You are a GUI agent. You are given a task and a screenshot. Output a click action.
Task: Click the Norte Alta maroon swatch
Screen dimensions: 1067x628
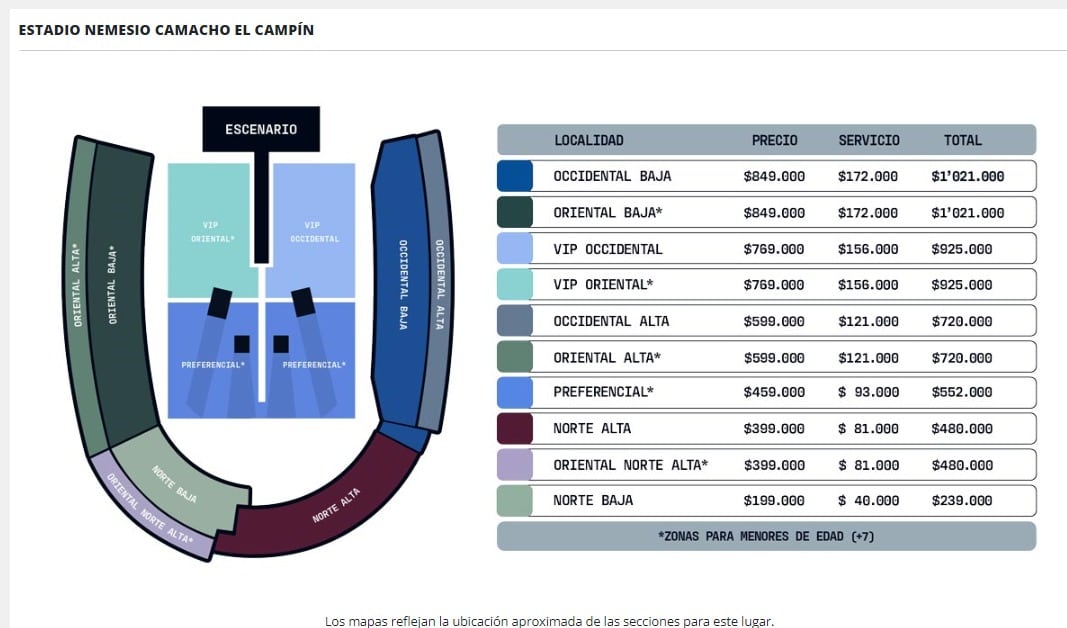[x=514, y=429]
